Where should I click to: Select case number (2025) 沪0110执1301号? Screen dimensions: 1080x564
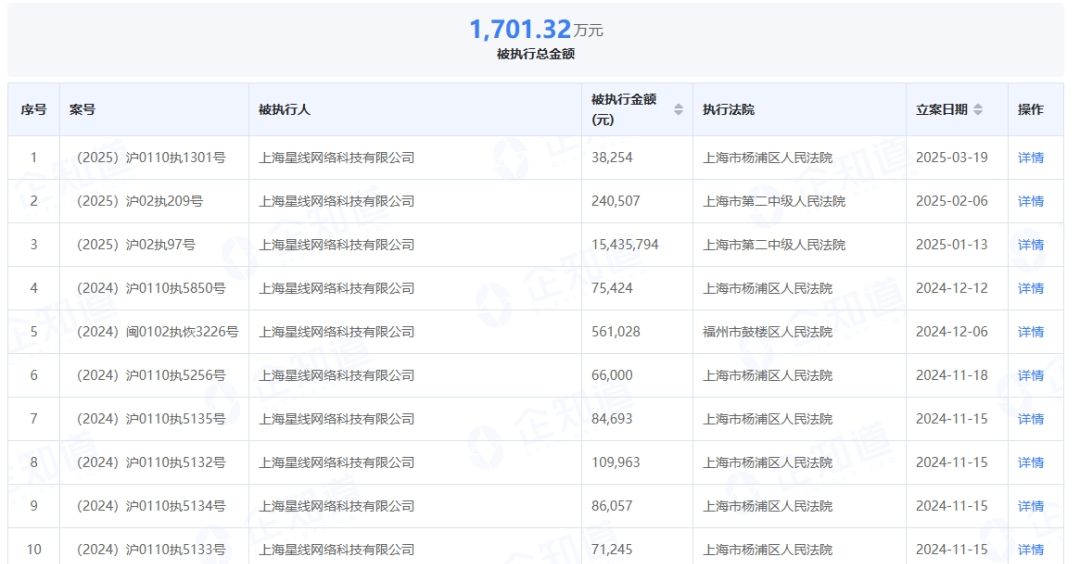(x=149, y=158)
